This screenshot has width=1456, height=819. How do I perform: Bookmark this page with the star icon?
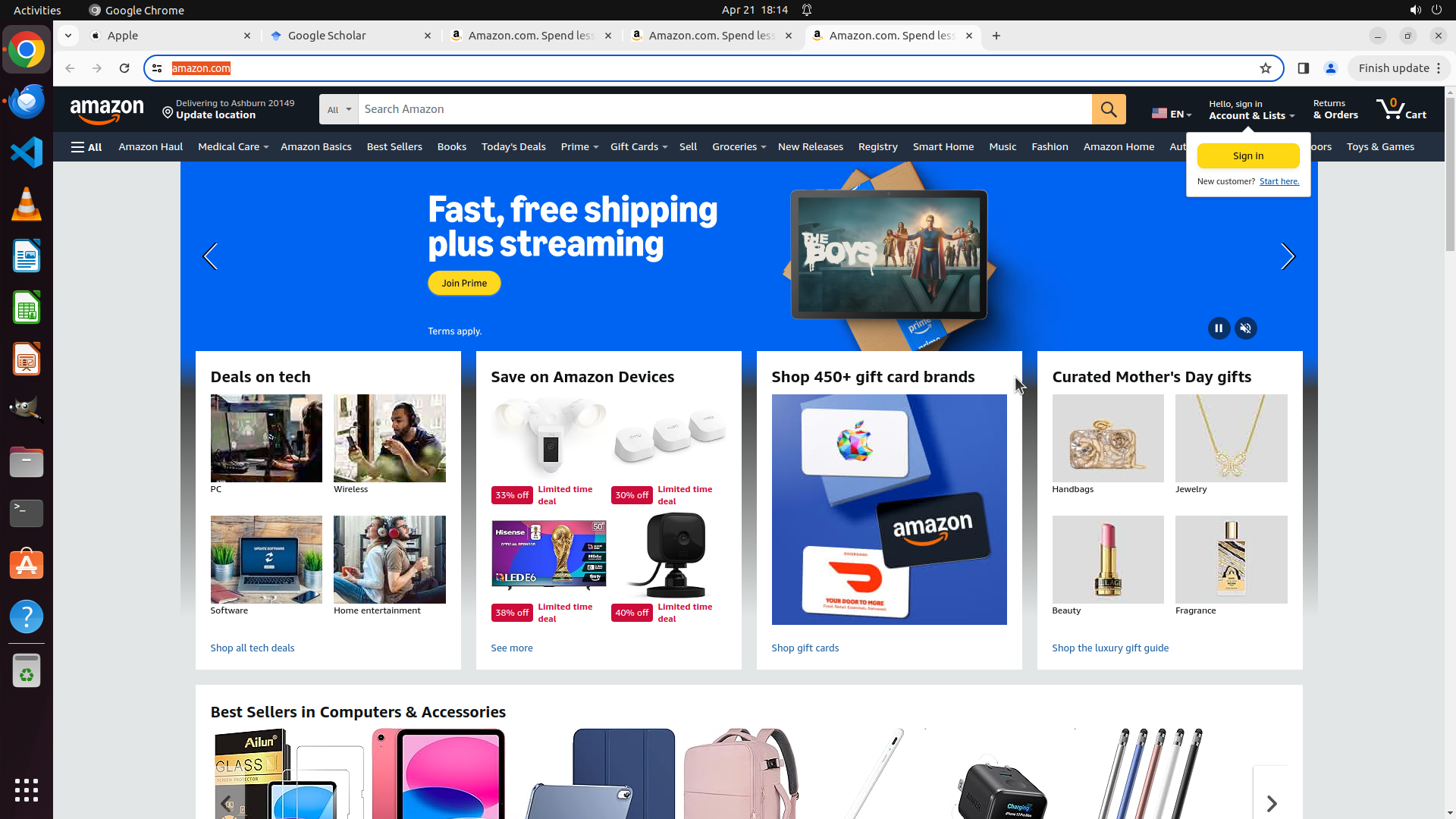click(1265, 68)
